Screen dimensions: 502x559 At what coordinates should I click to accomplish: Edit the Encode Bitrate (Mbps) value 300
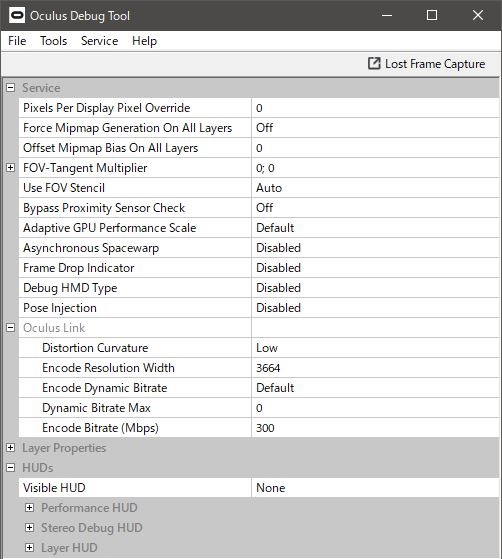375,428
